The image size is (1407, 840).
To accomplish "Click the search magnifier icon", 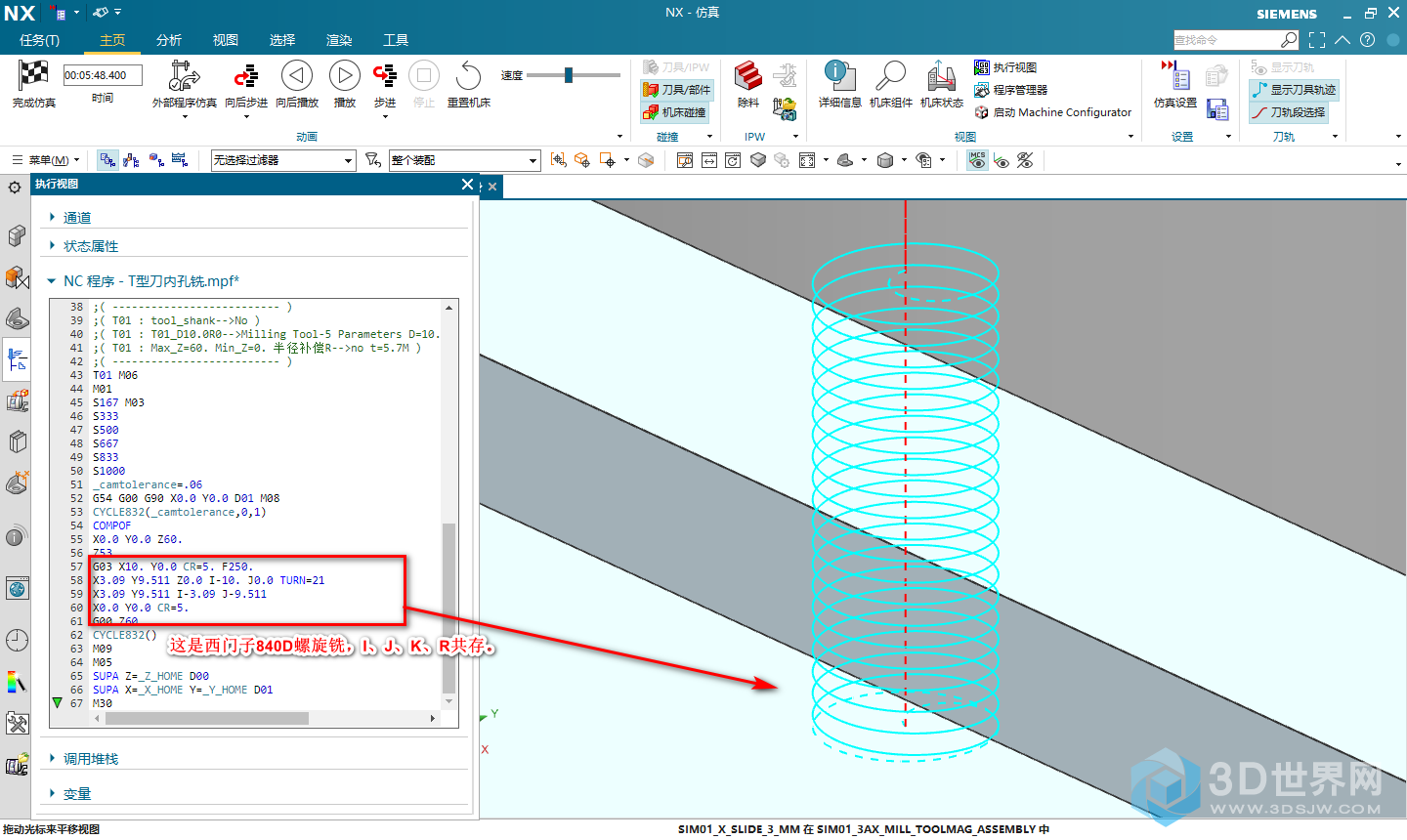I will coord(1289,40).
